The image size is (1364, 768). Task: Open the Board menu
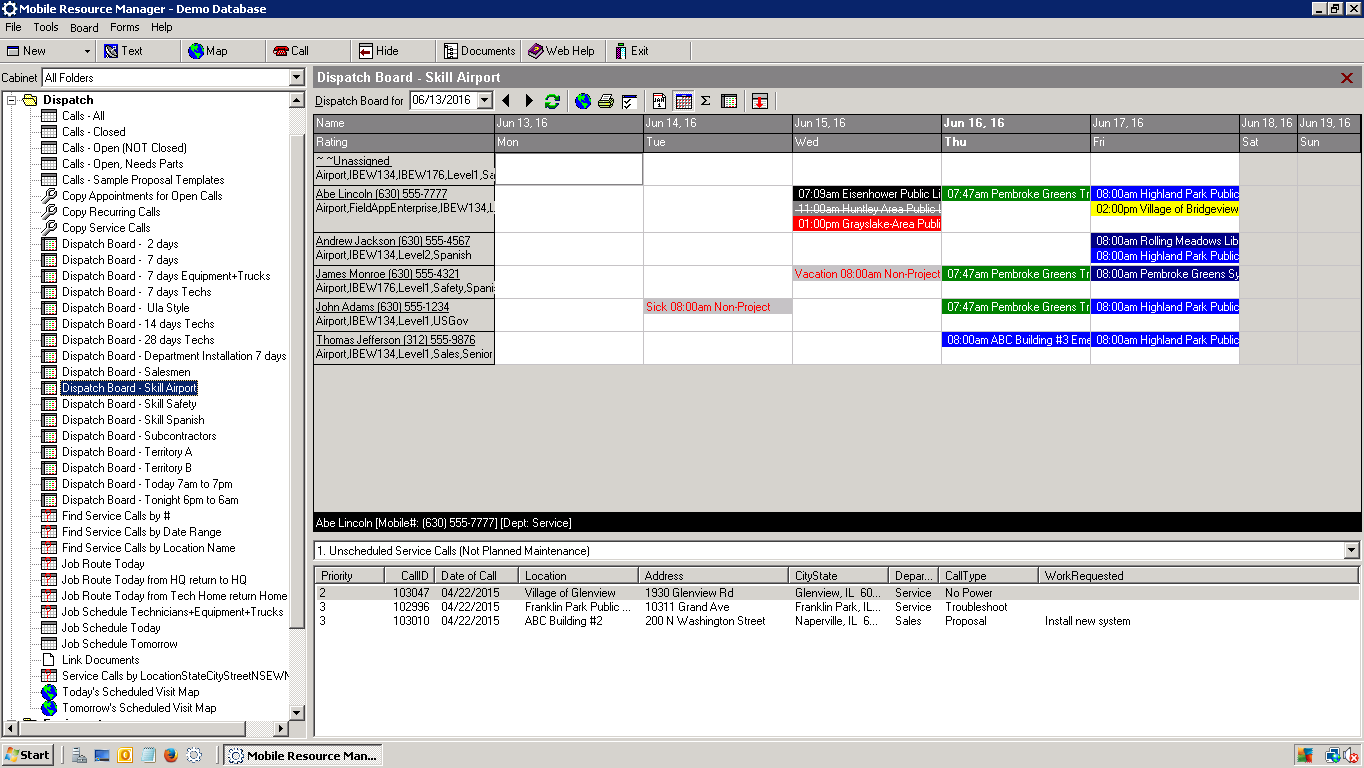click(x=84, y=27)
